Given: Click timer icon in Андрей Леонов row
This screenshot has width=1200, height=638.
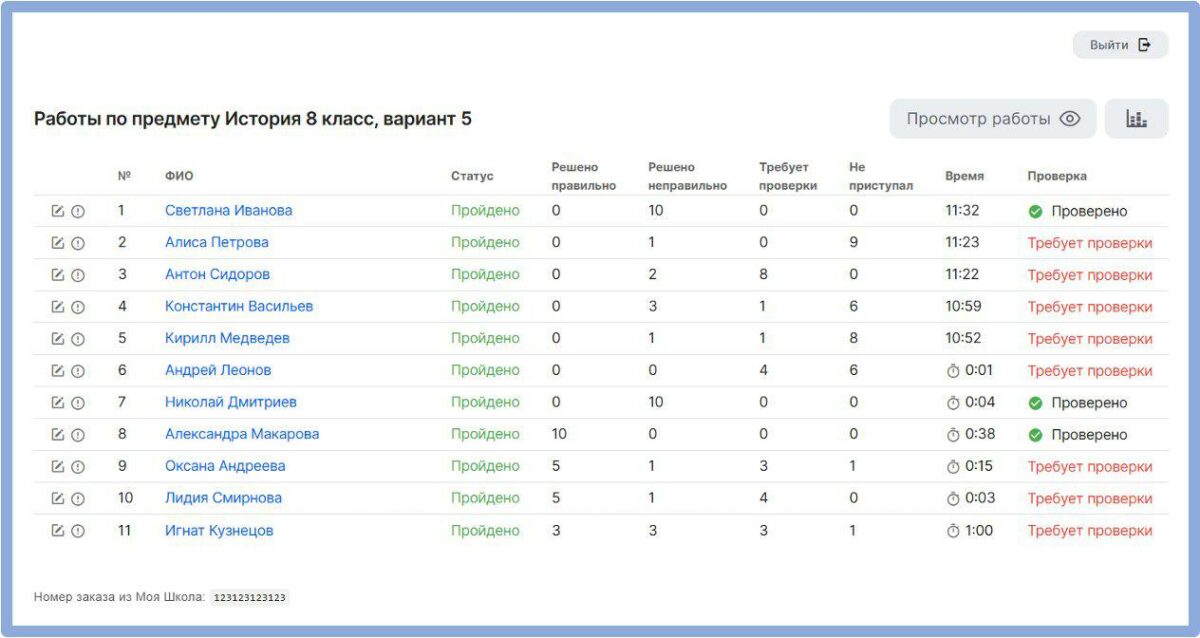Looking at the screenshot, I should coord(952,371).
